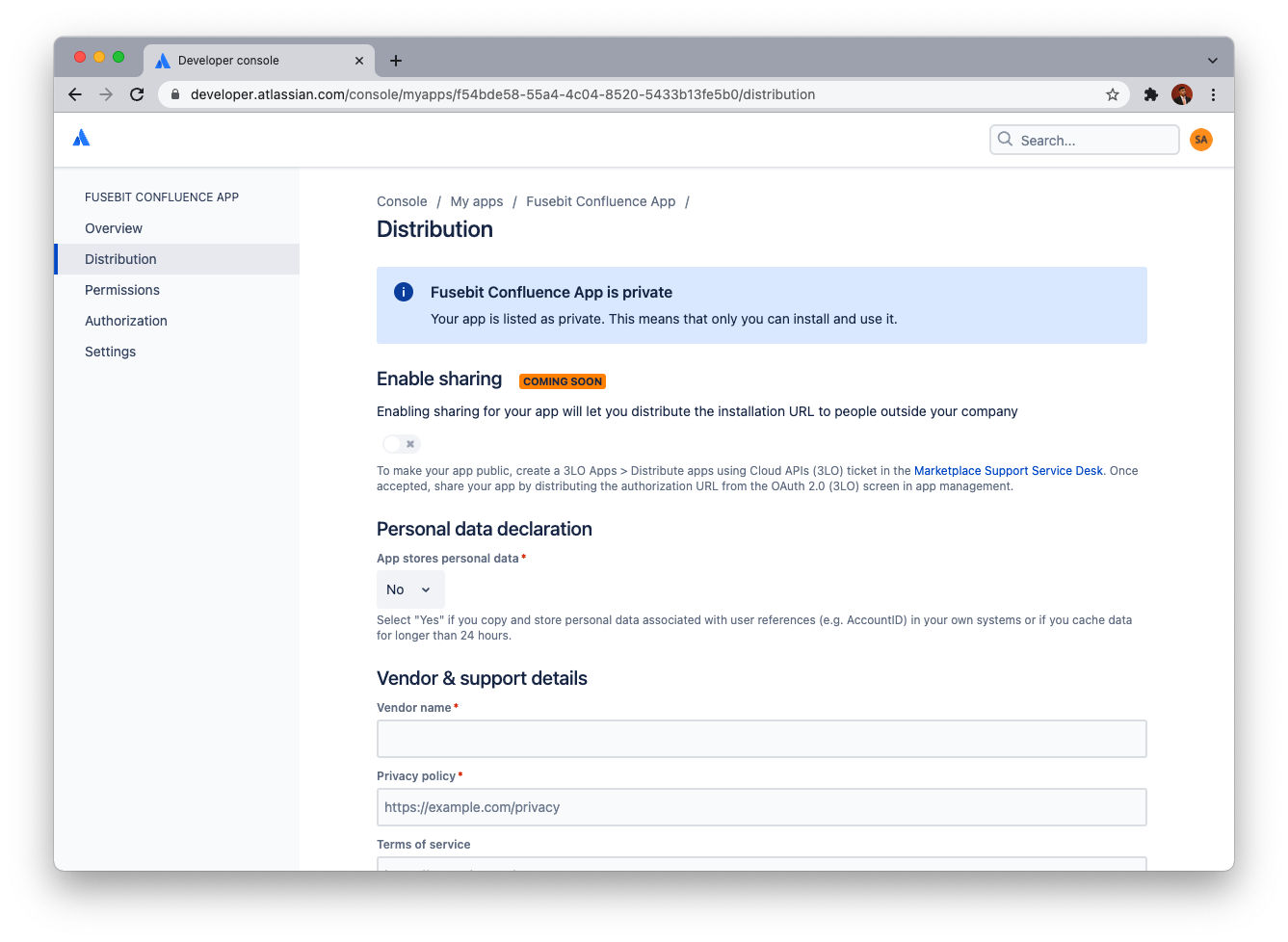
Task: Open a new browser tab with plus
Action: [x=396, y=61]
